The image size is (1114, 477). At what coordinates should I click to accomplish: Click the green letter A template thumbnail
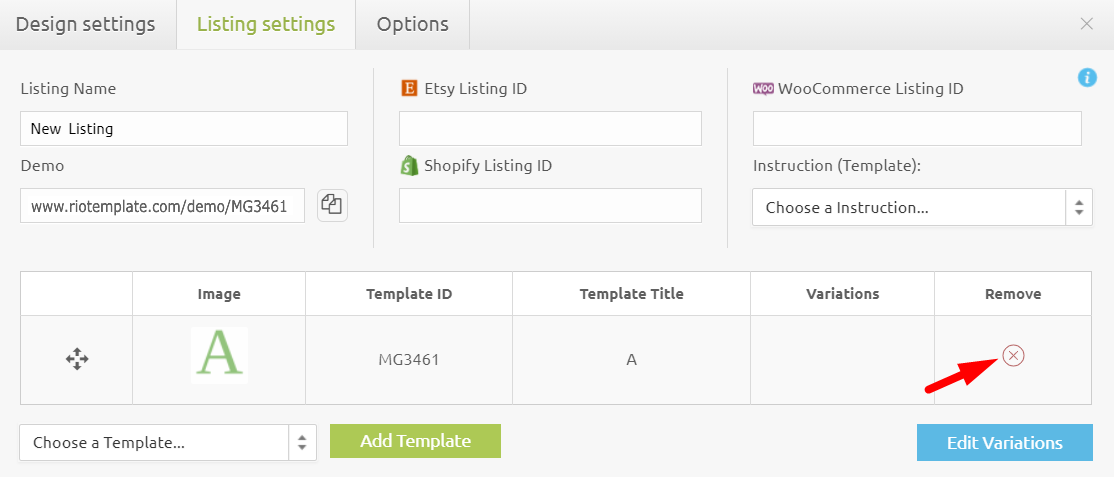[219, 355]
